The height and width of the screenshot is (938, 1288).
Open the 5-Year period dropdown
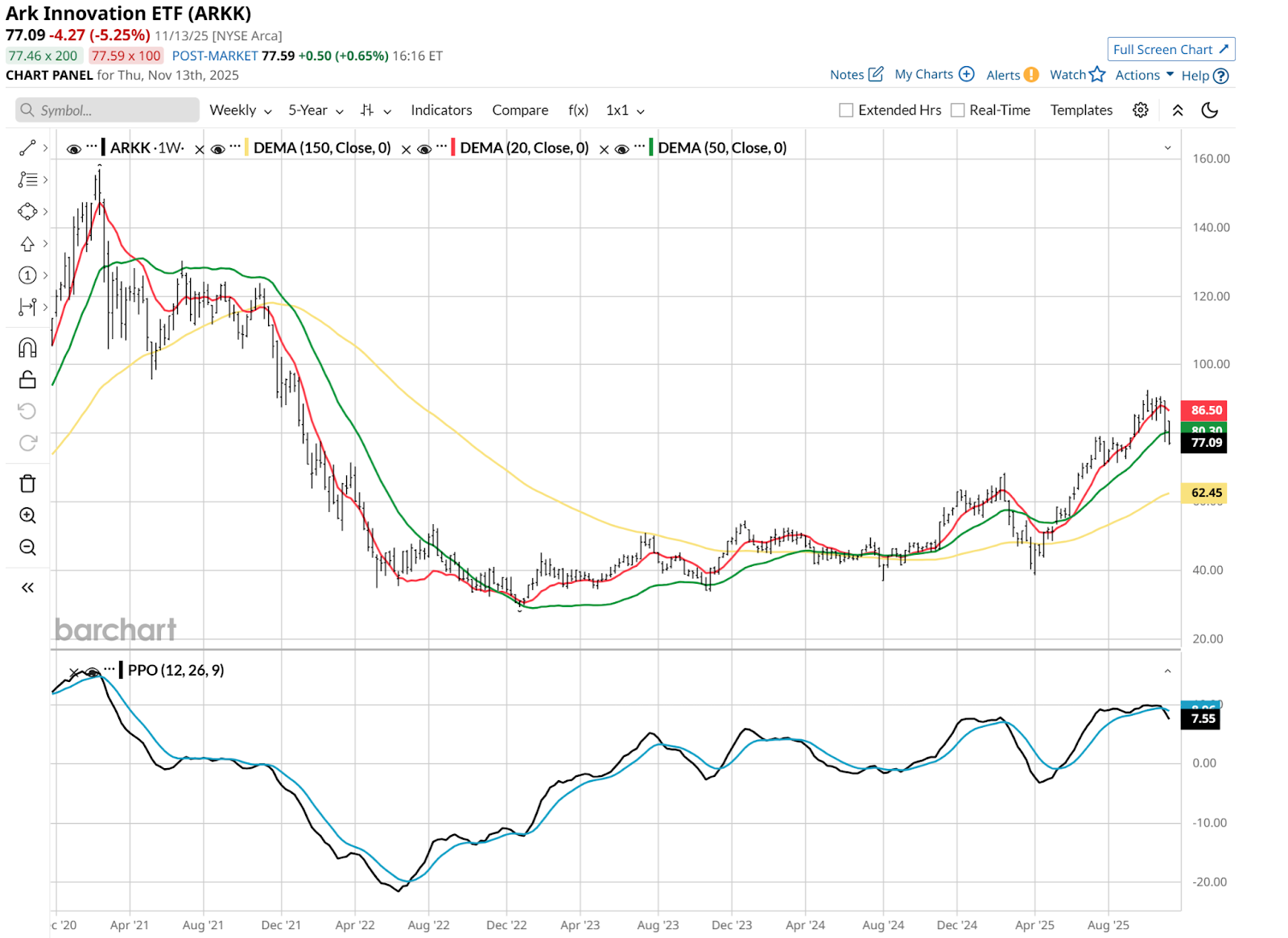tap(316, 110)
